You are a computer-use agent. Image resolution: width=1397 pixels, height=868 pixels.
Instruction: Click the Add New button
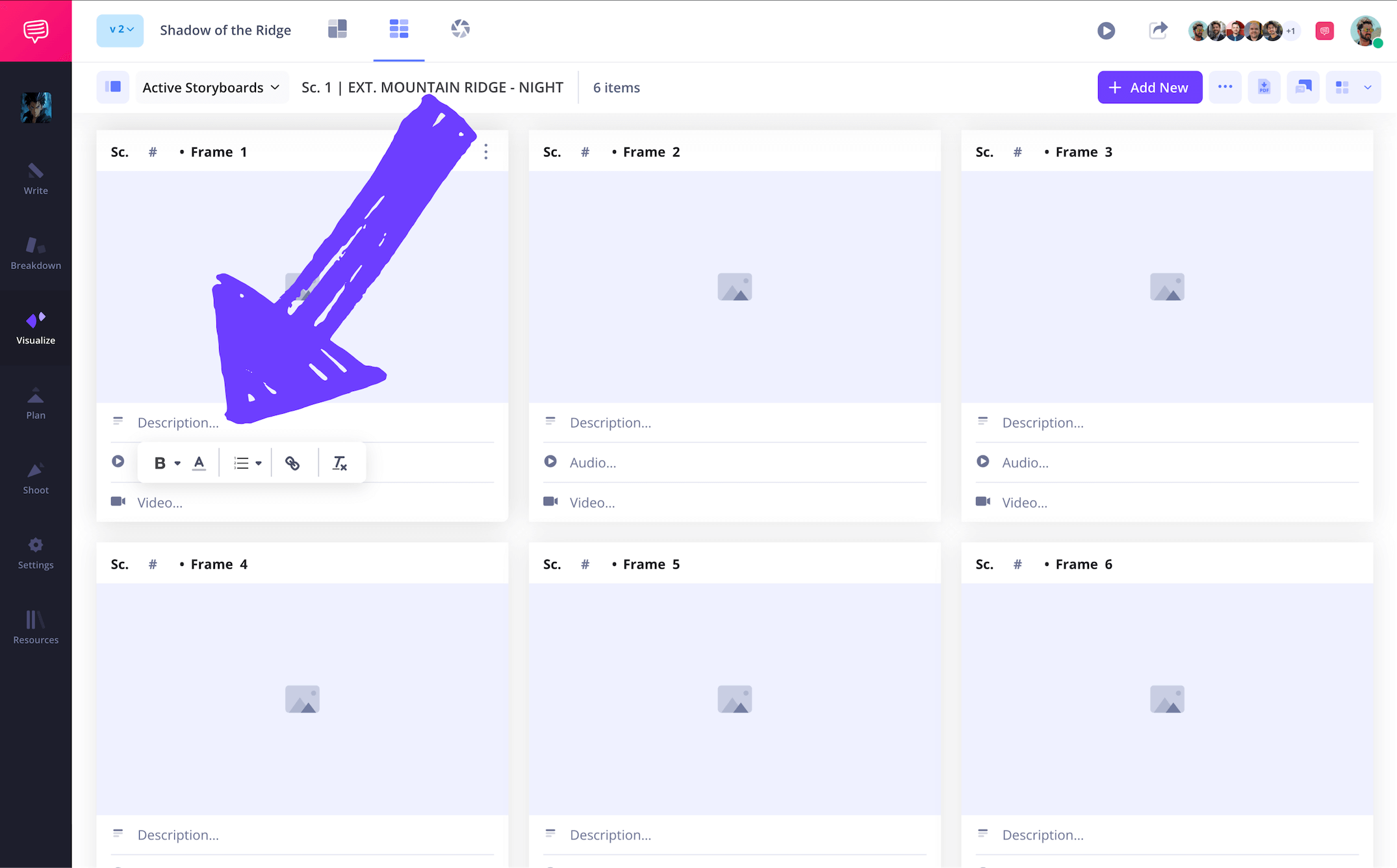tap(1149, 87)
